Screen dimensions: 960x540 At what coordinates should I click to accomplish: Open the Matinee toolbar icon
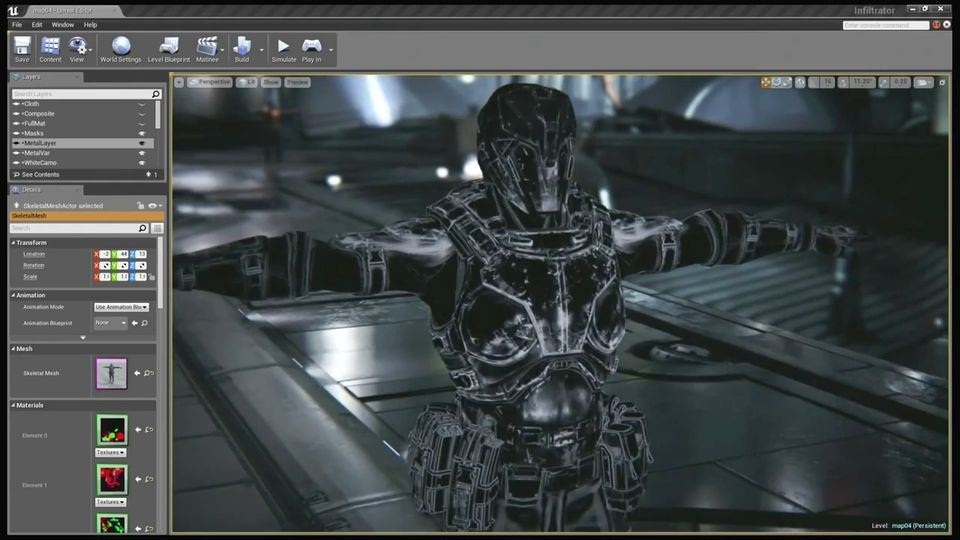(x=207, y=49)
